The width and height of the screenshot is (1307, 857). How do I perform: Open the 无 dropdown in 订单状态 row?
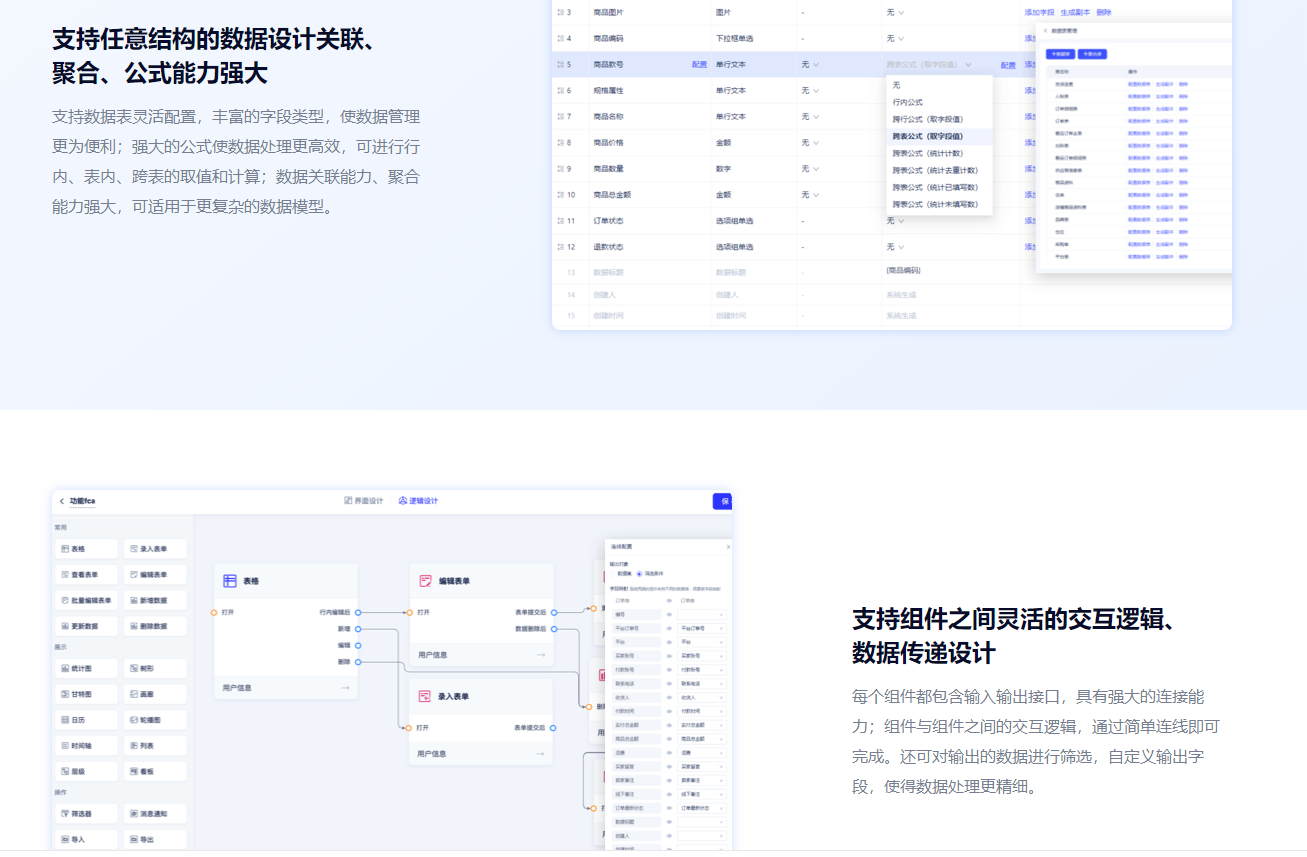tap(895, 220)
